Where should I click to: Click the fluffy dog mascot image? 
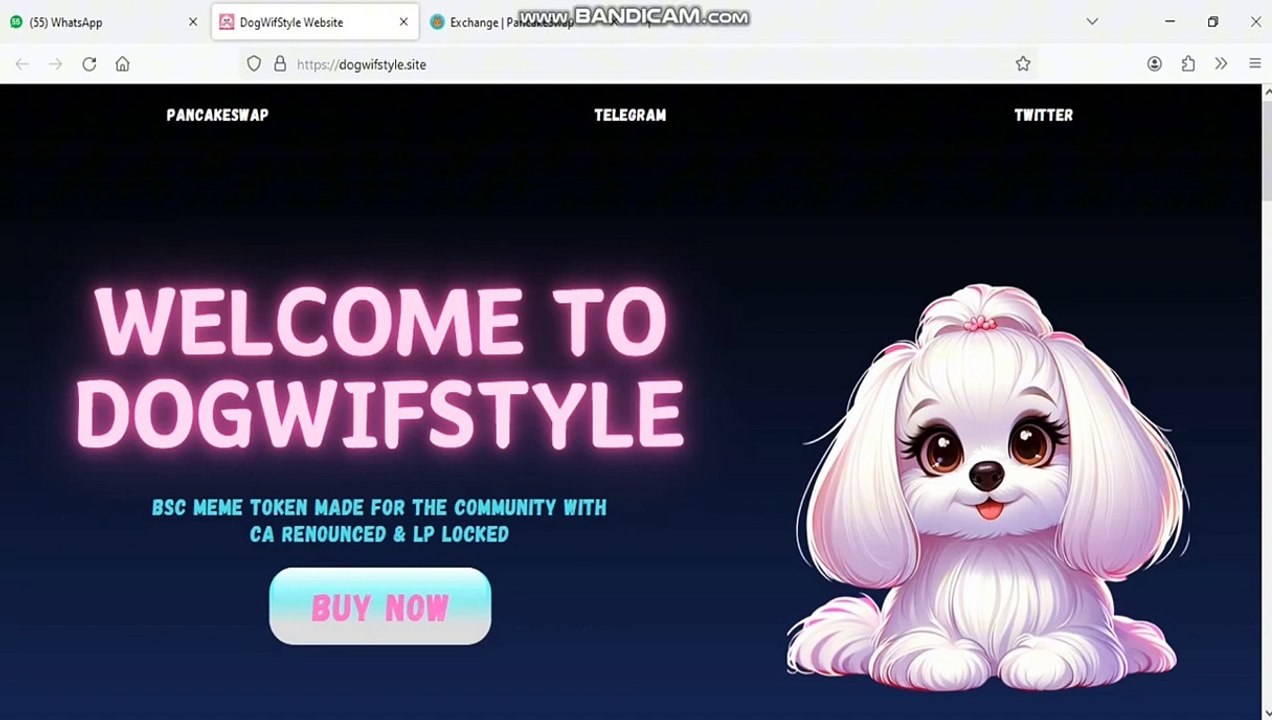[x=988, y=488]
